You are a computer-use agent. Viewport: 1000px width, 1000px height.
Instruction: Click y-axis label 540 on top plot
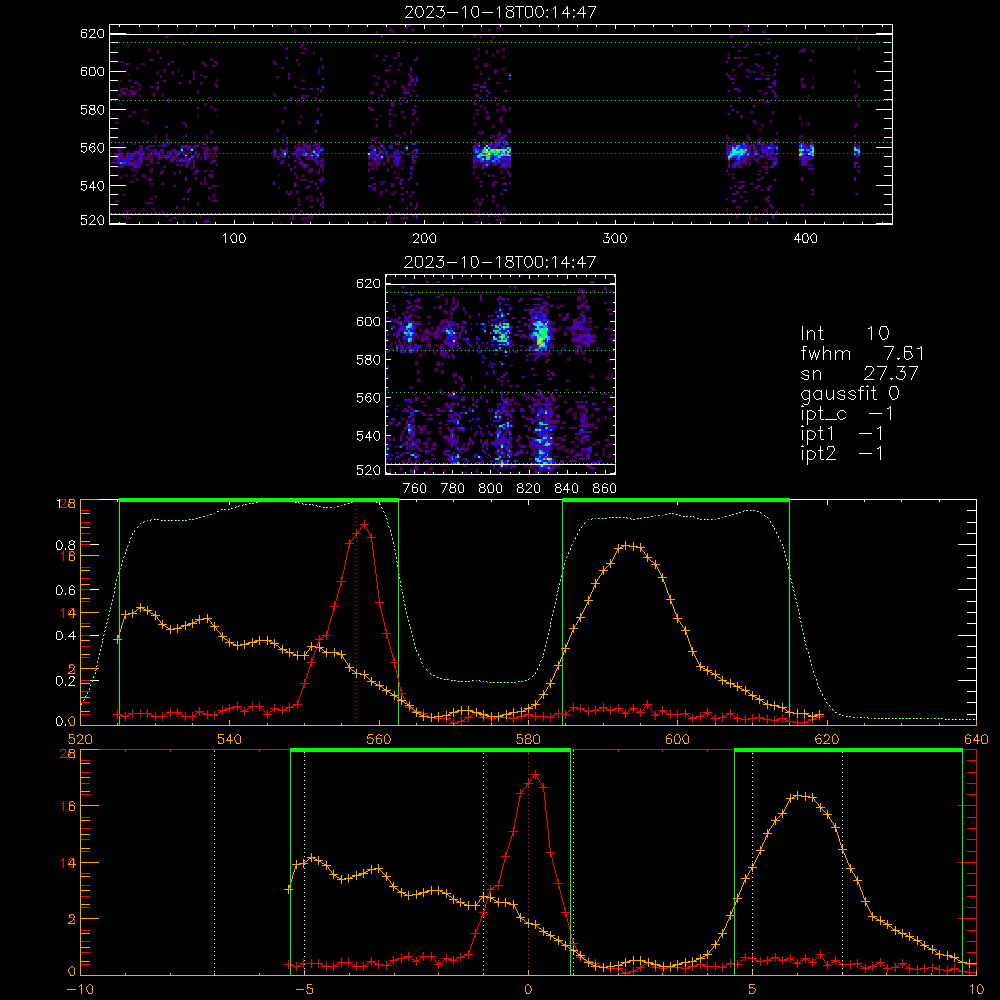pos(92,186)
